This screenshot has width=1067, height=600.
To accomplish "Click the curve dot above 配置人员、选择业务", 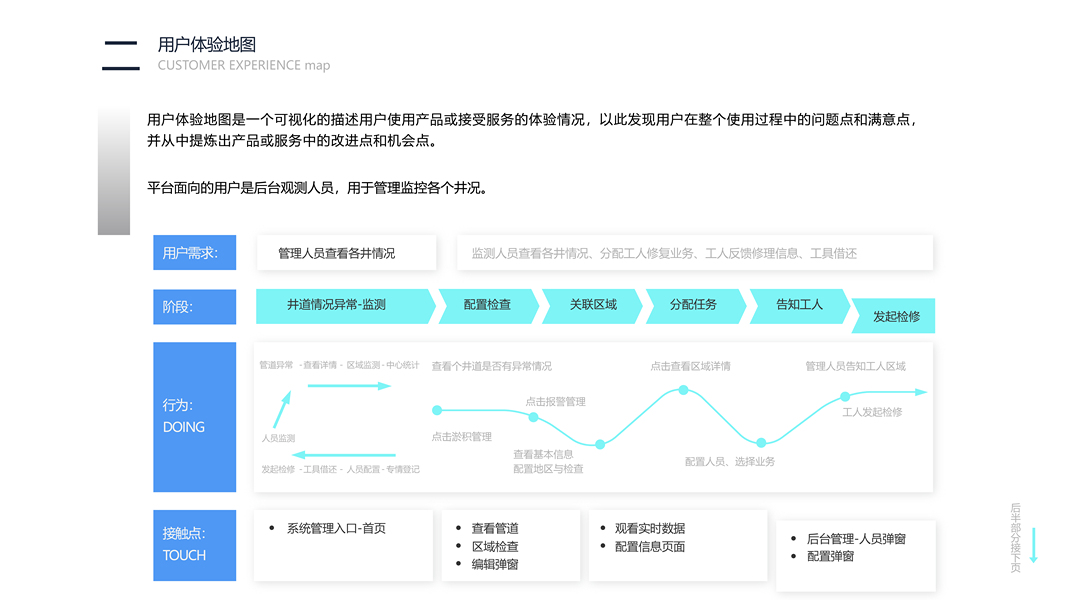I will (x=761, y=443).
